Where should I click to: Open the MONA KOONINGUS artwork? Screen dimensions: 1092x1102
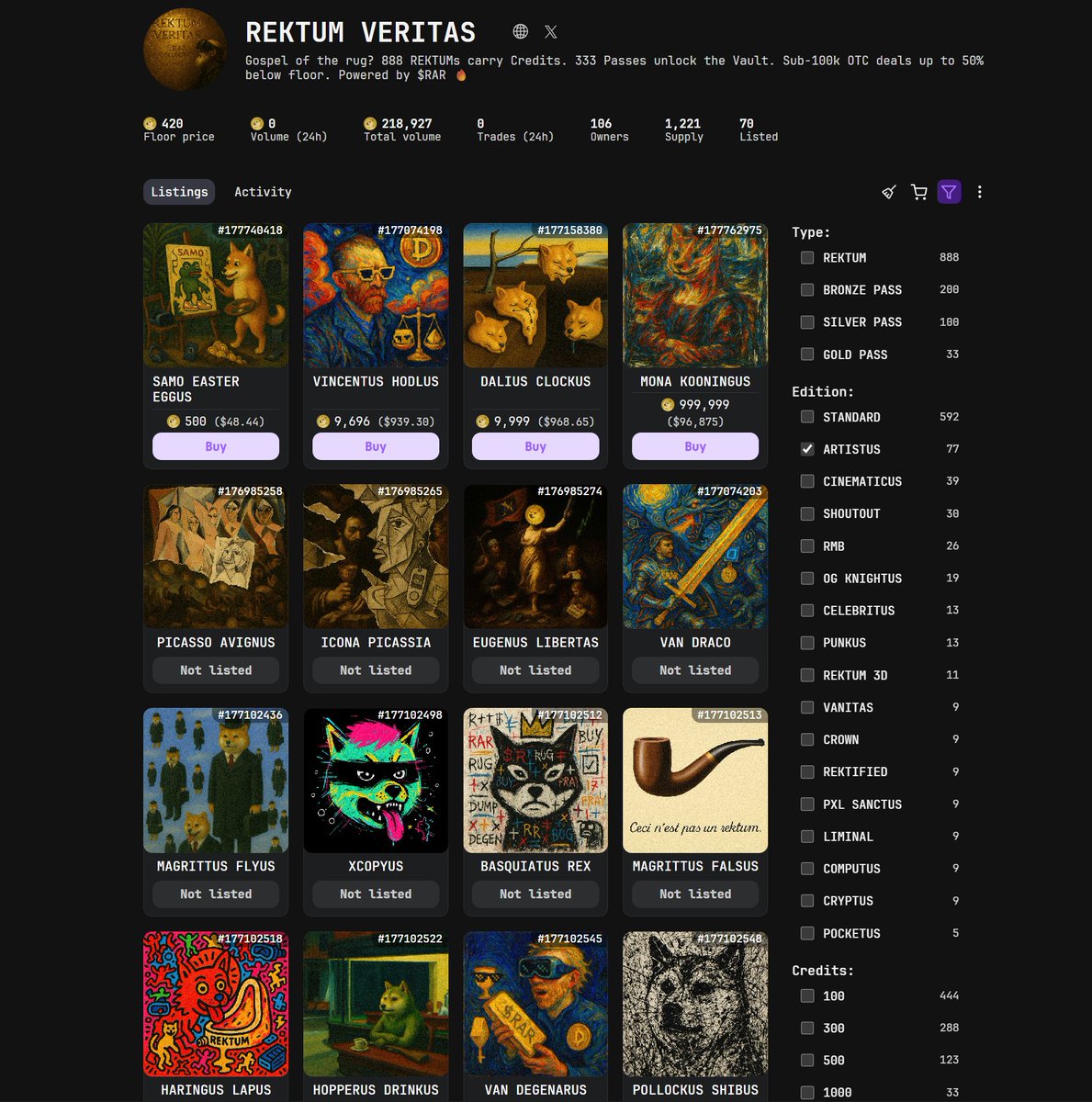695,296
